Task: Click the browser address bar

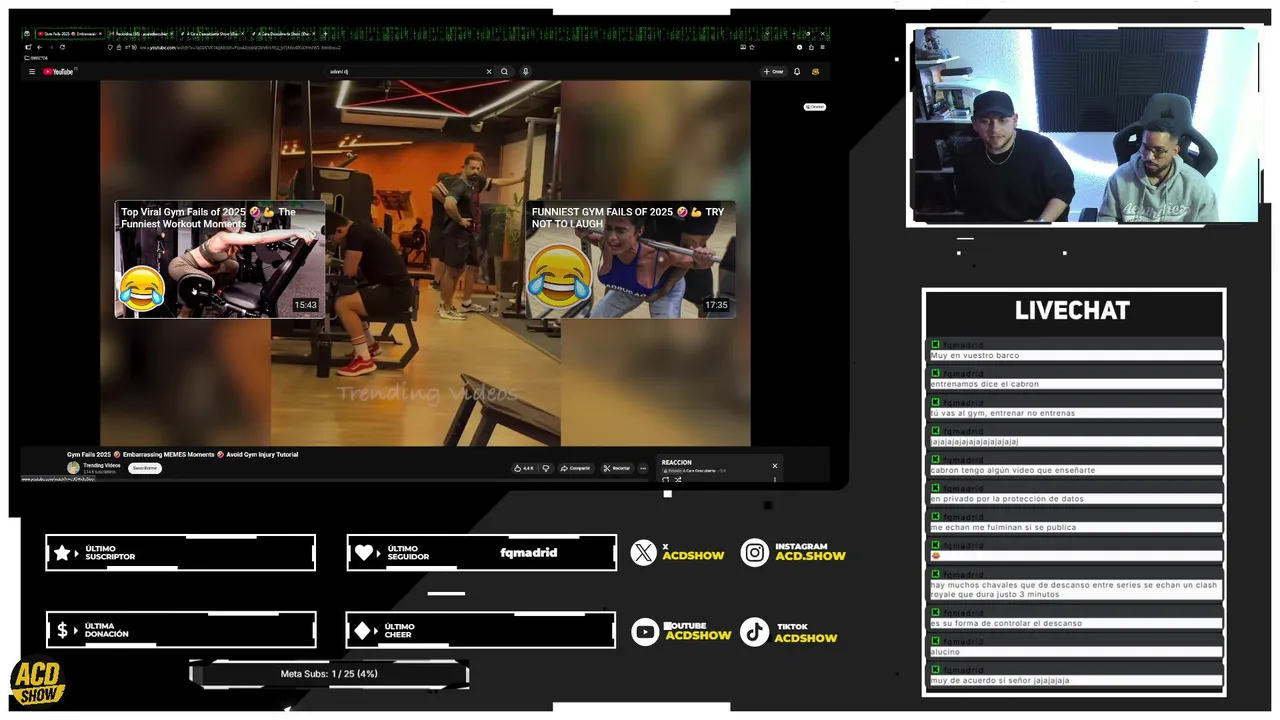Action: click(x=430, y=47)
